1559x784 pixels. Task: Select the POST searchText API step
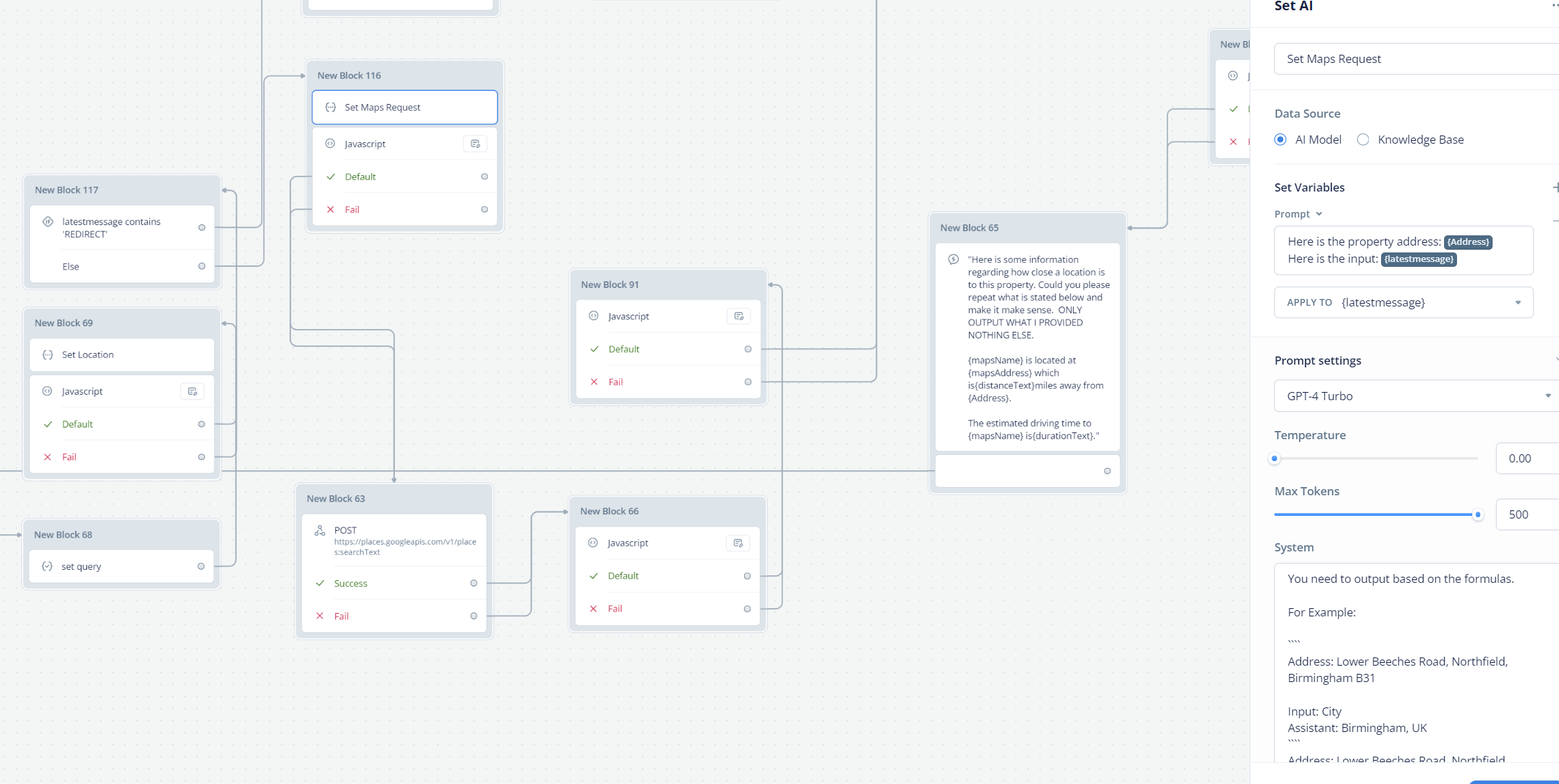point(394,540)
